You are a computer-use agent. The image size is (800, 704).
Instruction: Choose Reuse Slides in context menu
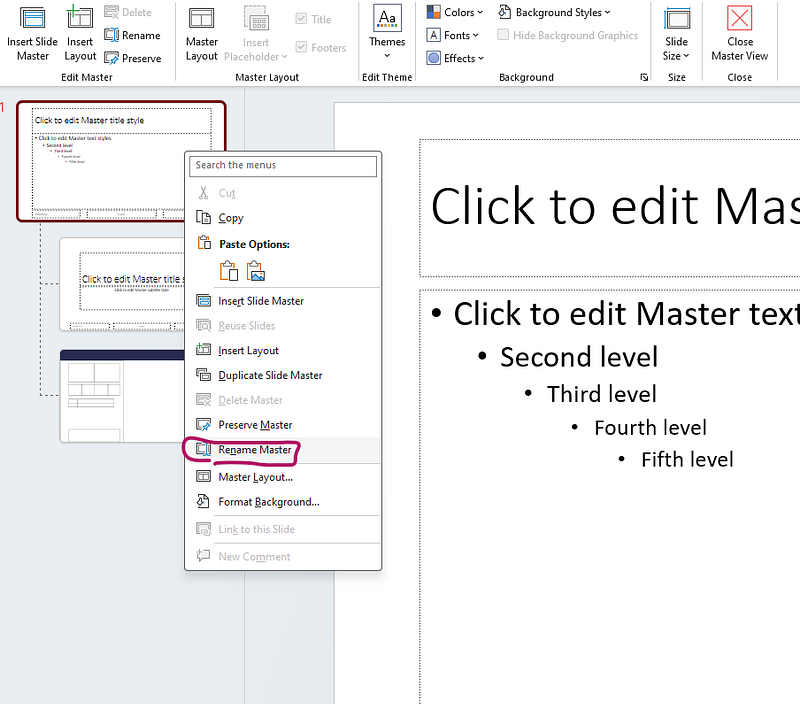[x=283, y=325]
